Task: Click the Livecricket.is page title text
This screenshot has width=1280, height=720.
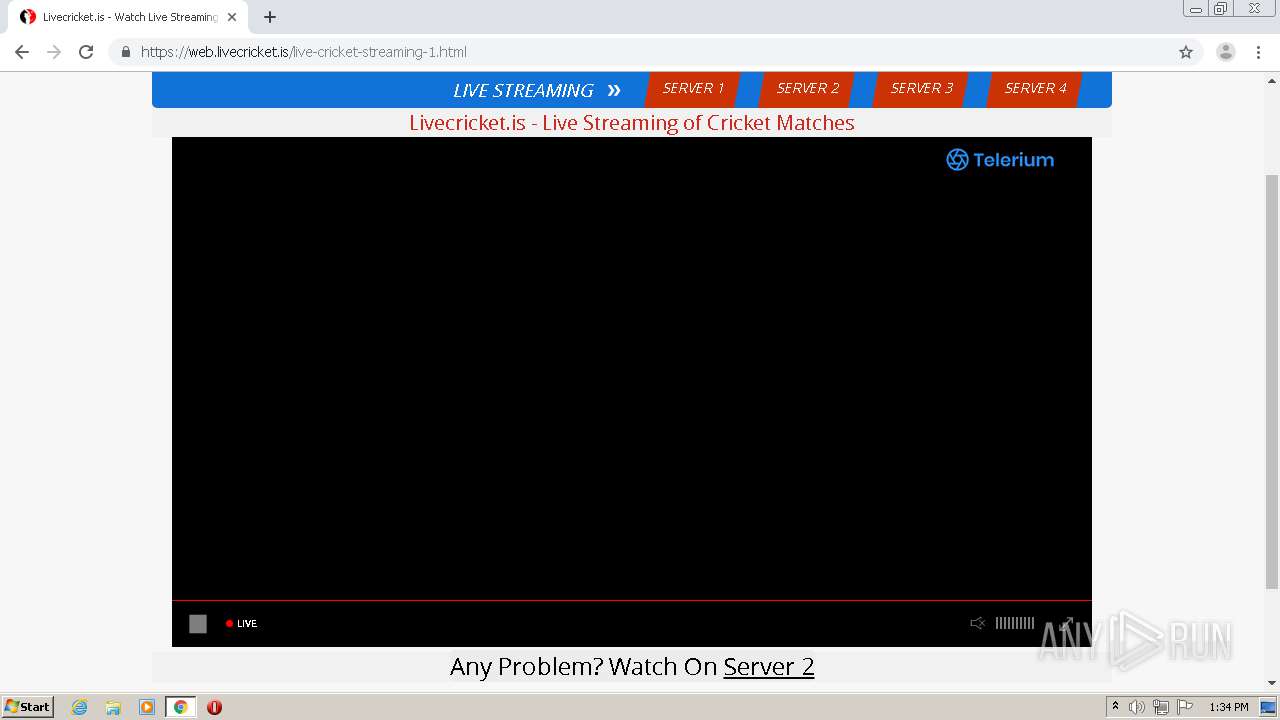Action: (x=632, y=123)
